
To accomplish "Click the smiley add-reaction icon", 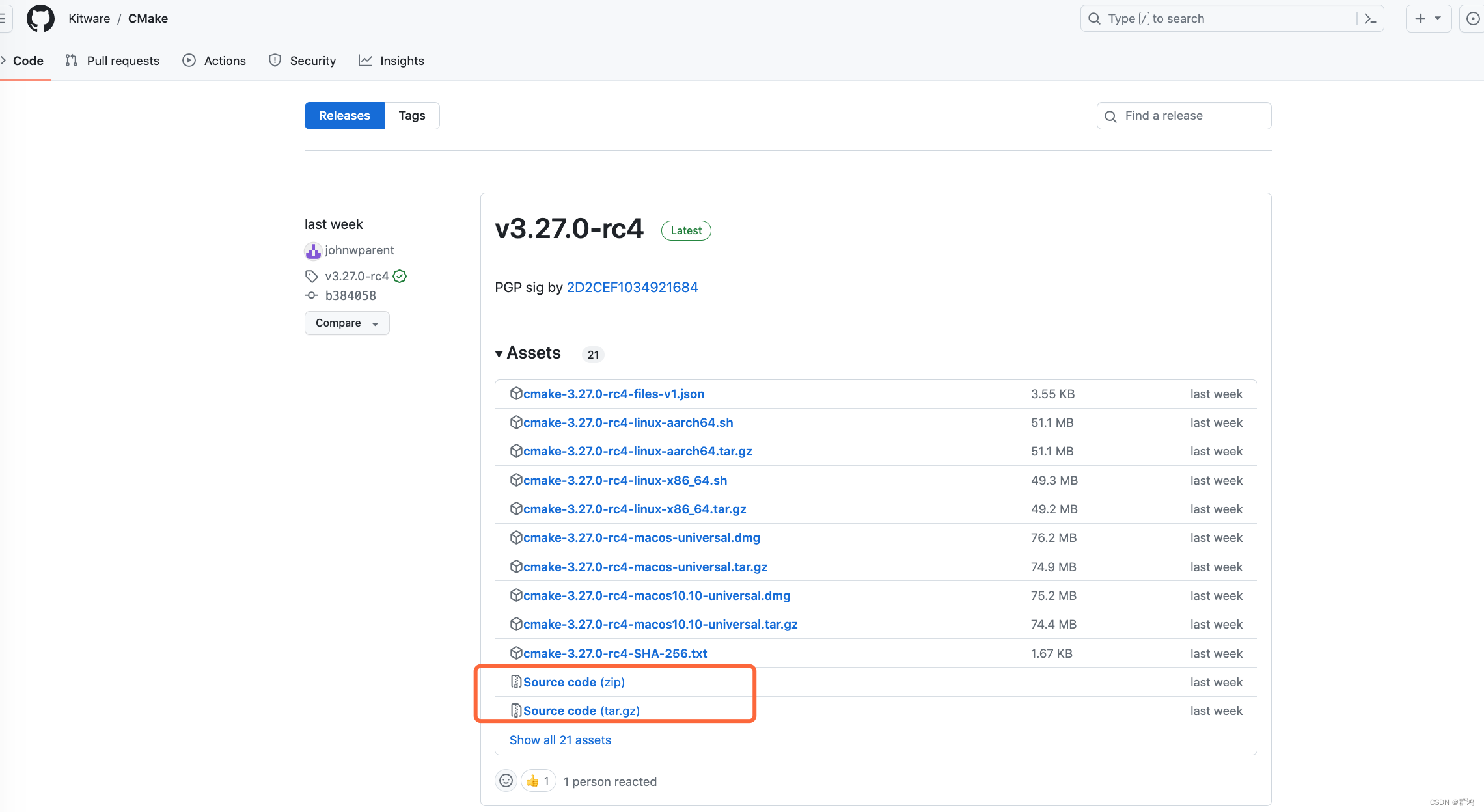I will click(x=506, y=781).
